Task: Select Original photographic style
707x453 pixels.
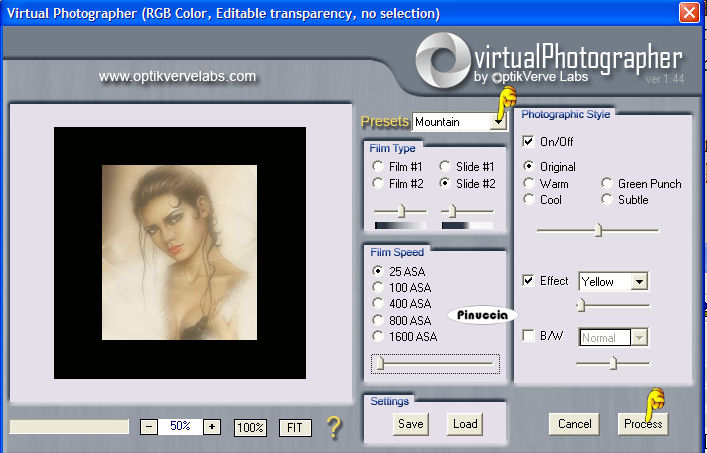Action: (x=528, y=166)
